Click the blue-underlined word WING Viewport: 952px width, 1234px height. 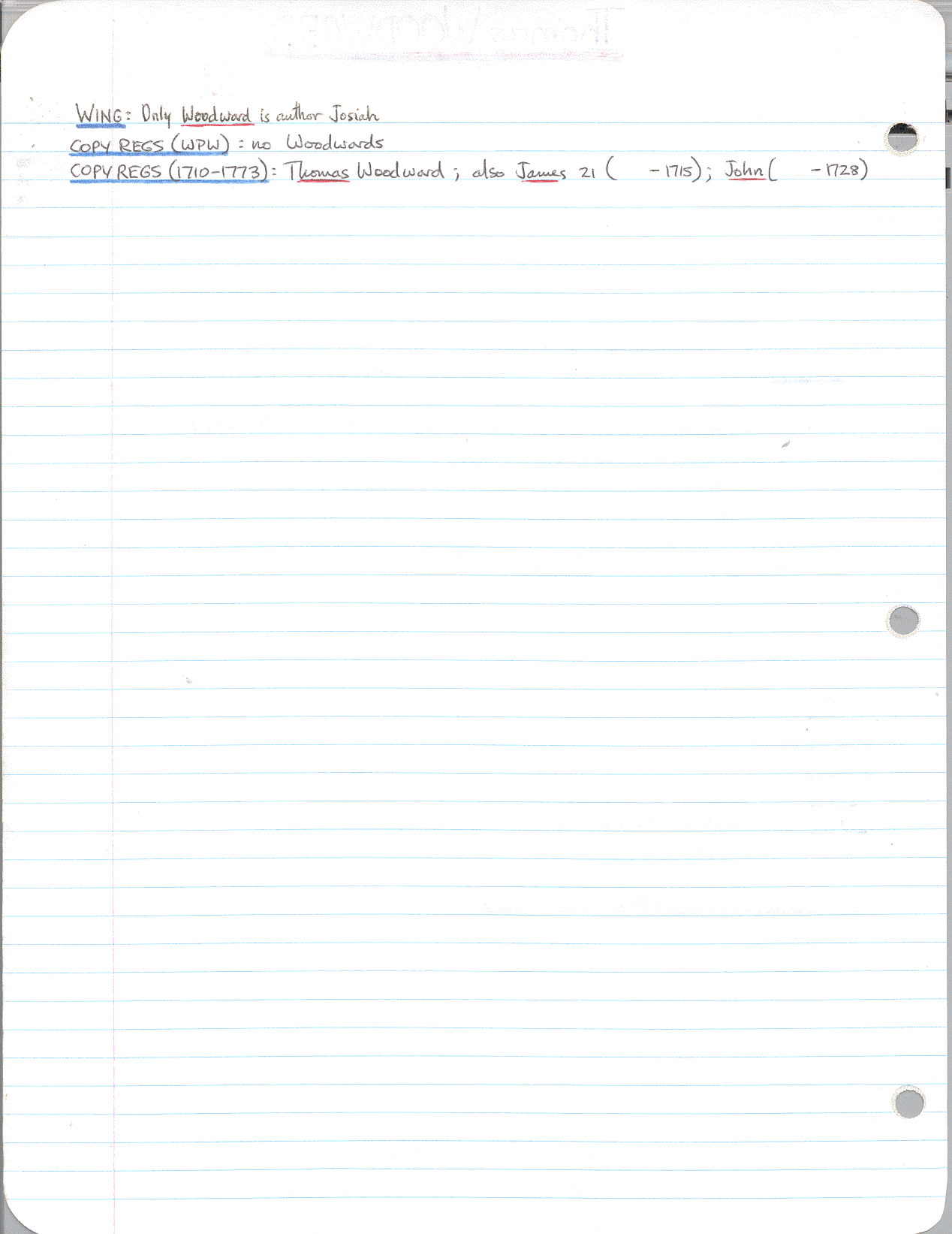coord(98,115)
